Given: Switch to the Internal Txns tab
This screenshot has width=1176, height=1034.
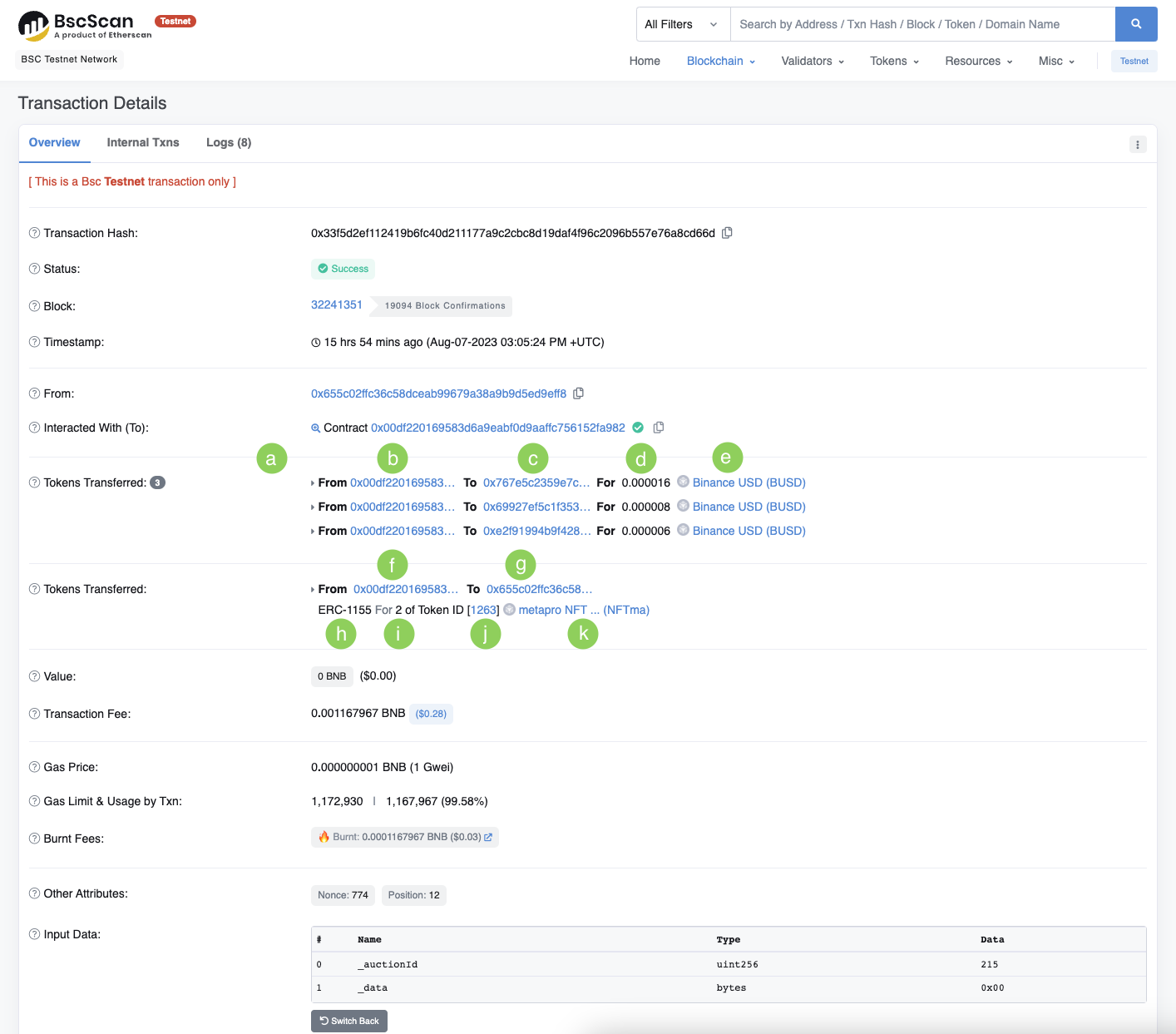Looking at the screenshot, I should tap(143, 142).
